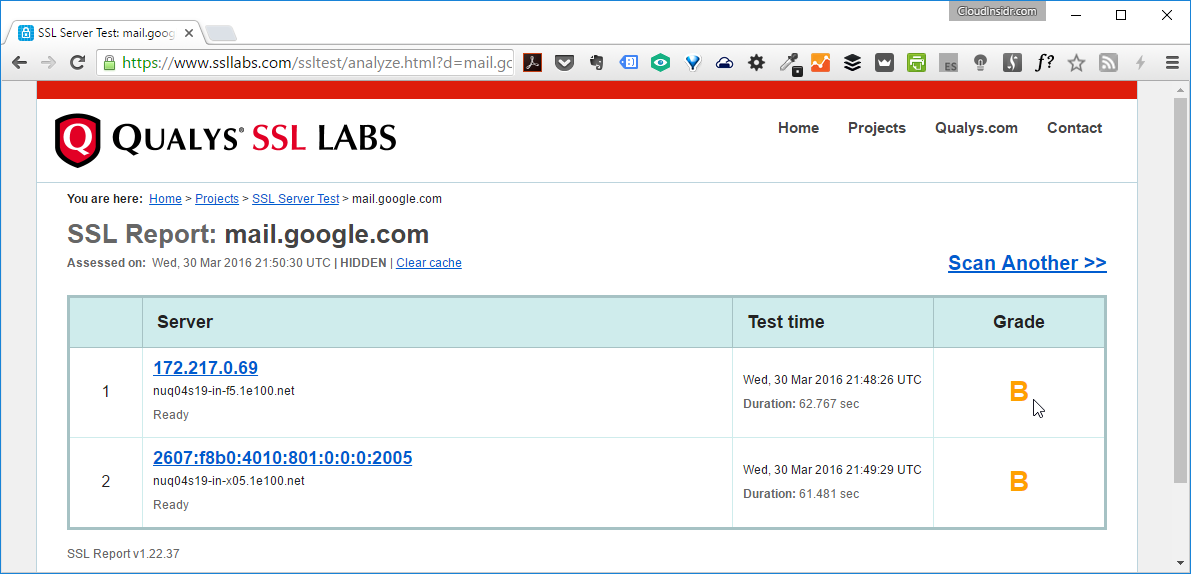Click the green padlock in address bar
The width and height of the screenshot is (1191, 574).
point(110,63)
